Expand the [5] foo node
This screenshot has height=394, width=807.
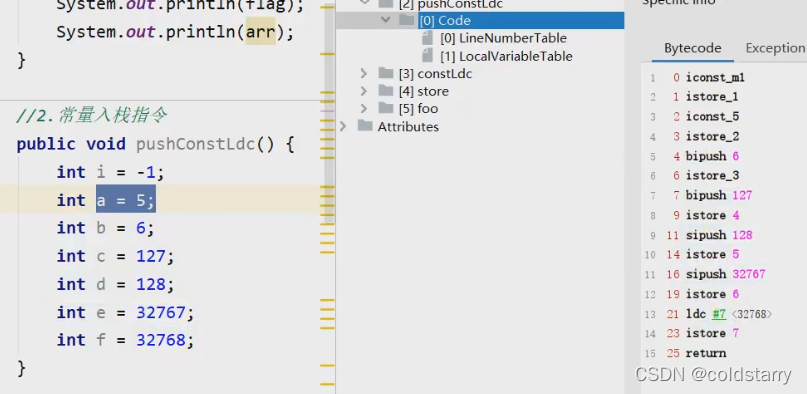point(364,109)
